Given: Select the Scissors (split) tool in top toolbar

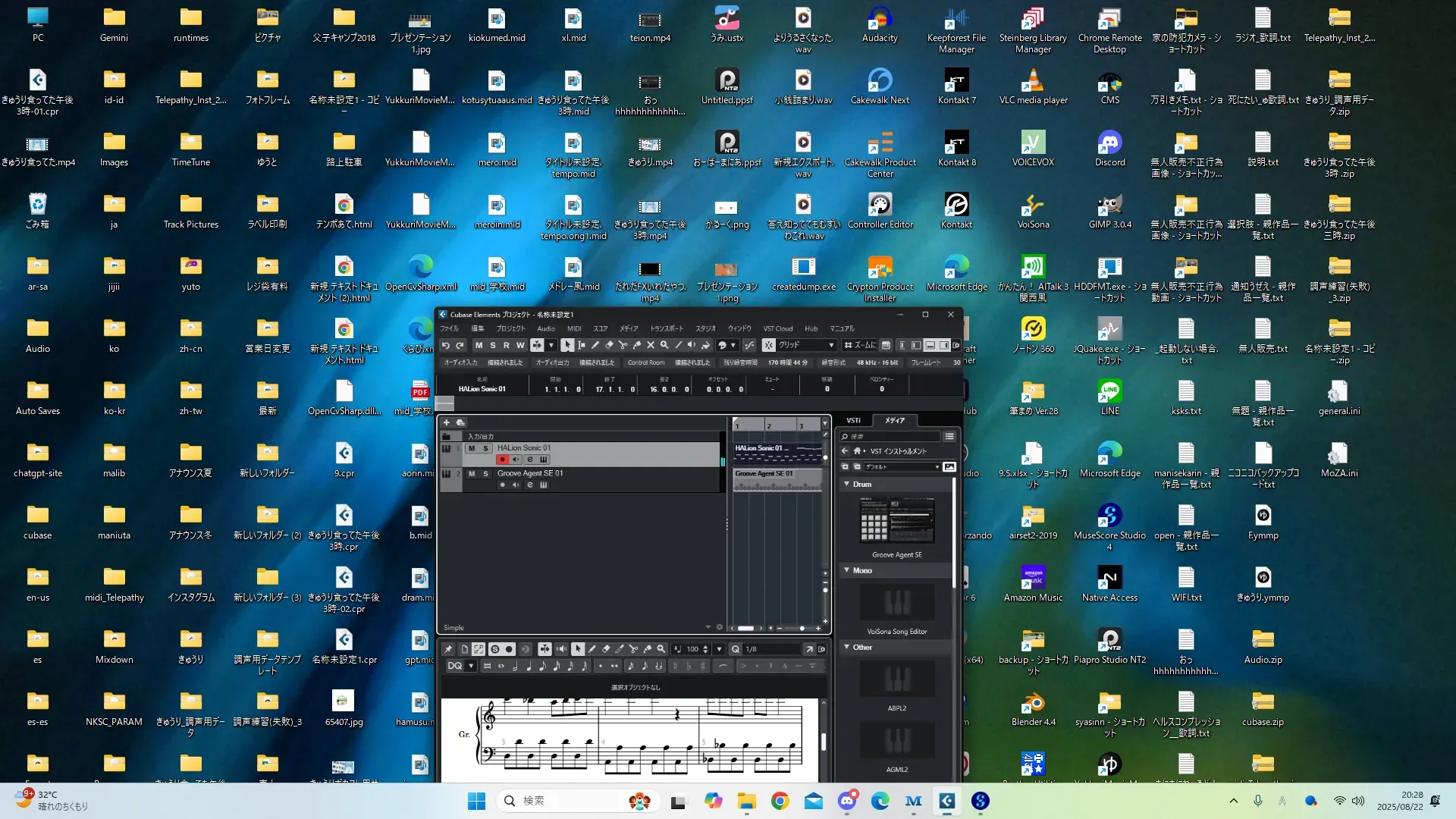Looking at the screenshot, I should coord(623,345).
